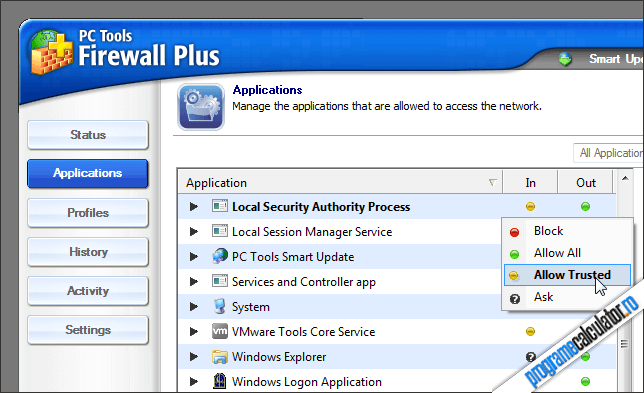Screen dimensions: 644x393
Task: Go to the Profiles section
Action: 88,213
